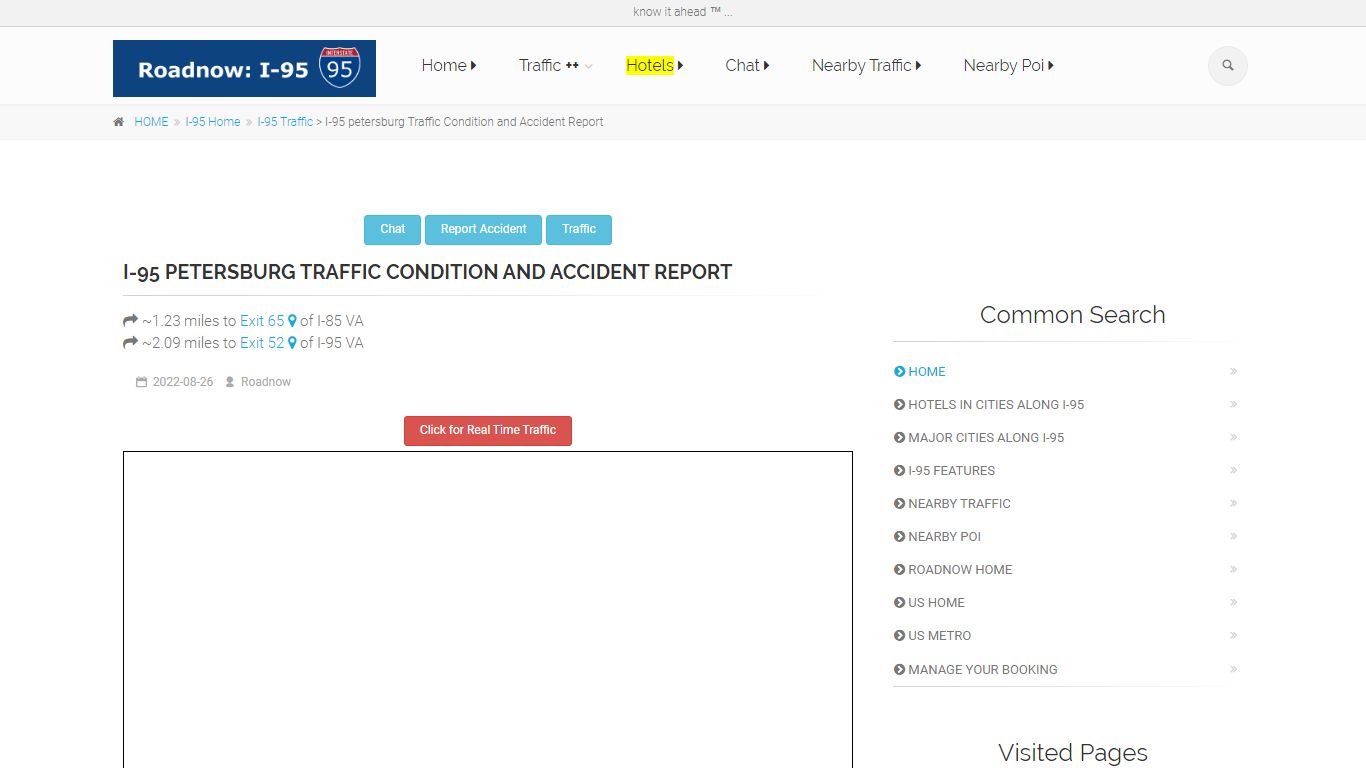
Task: Open I-95 Features sidebar link
Action: click(x=951, y=471)
